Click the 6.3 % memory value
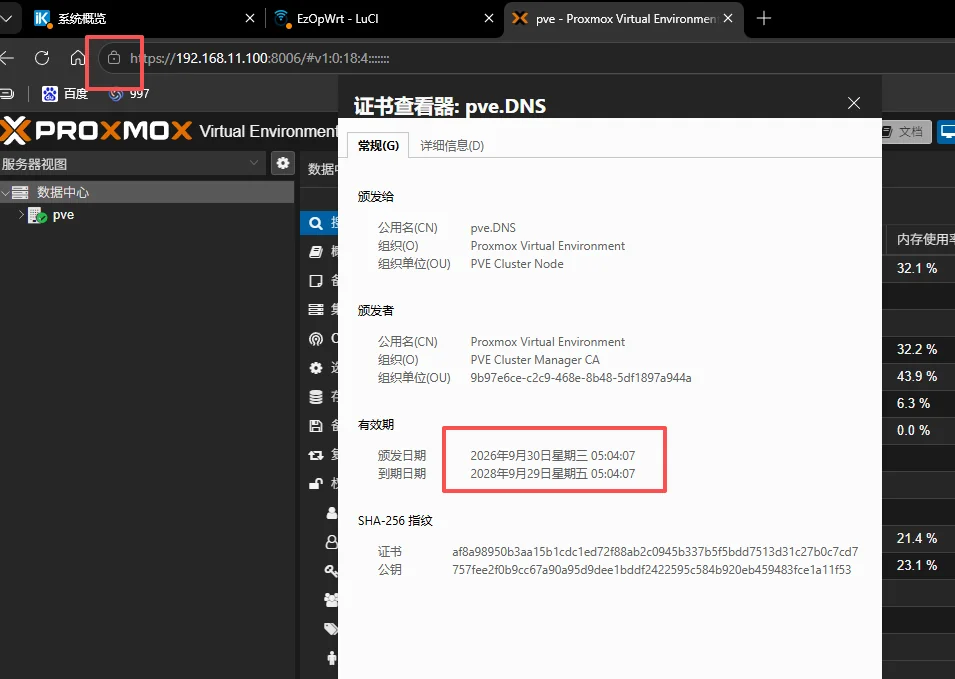This screenshot has width=955, height=679. [x=913, y=403]
